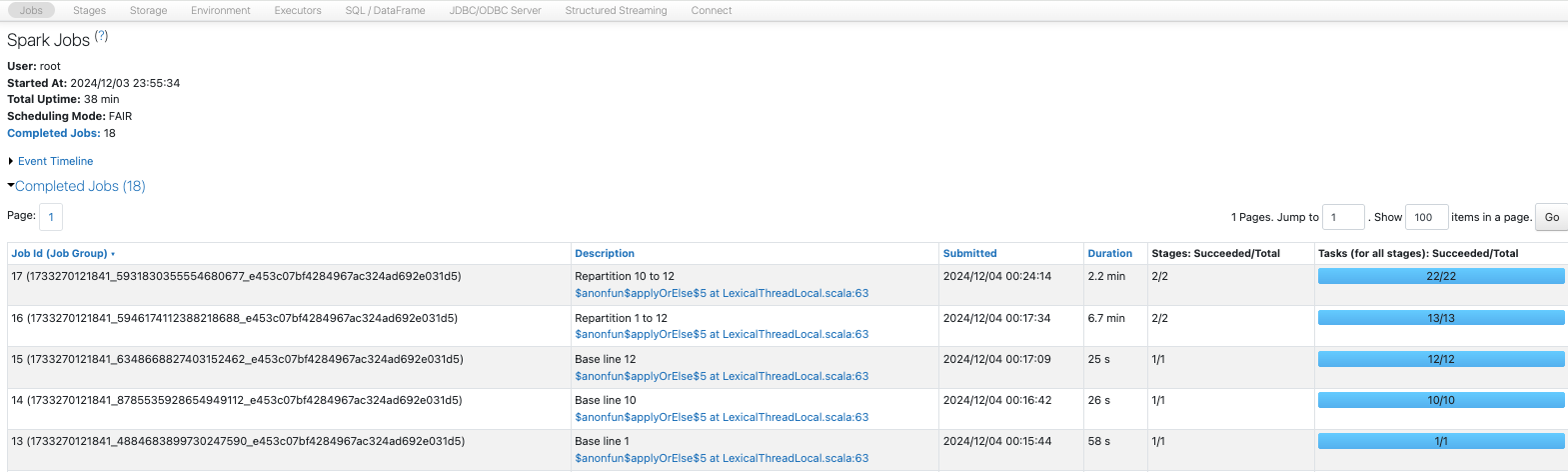Open the JDBC/ODBC Server tab
The height and width of the screenshot is (472, 1568).
495,10
